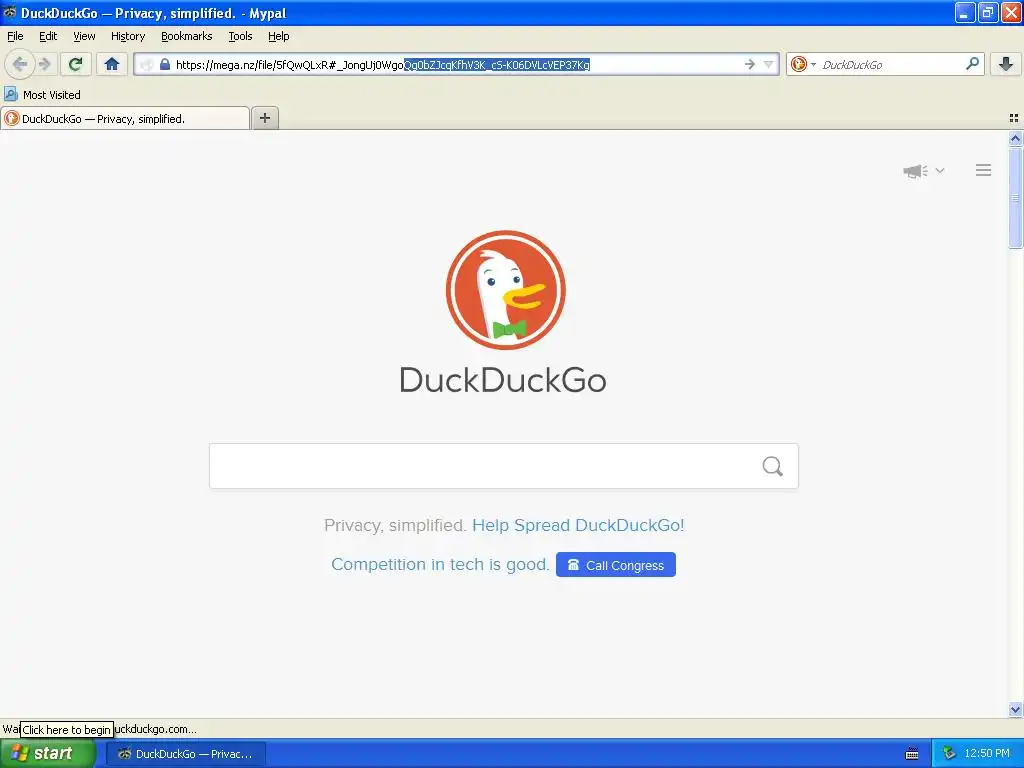Follow the Help Spread DuckDuckGo! link
Viewport: 1024px width, 768px height.
point(578,525)
